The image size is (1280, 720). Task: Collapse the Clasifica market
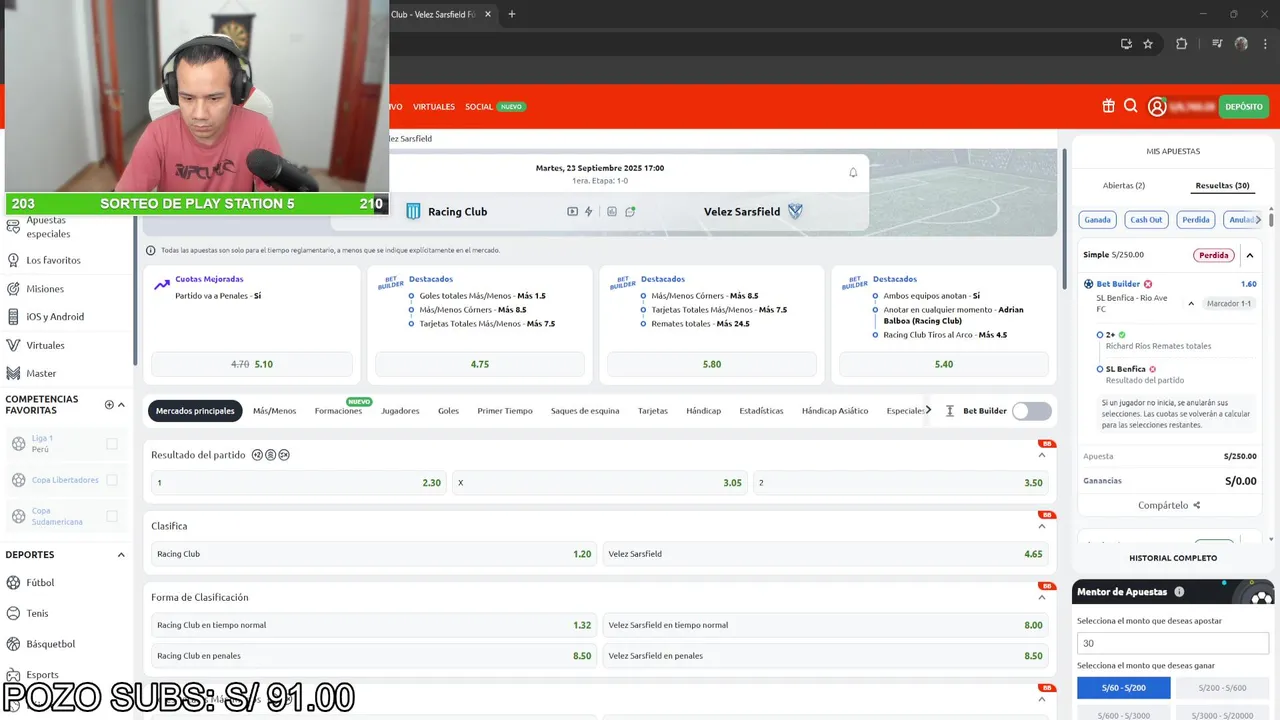pyautogui.click(x=1042, y=526)
